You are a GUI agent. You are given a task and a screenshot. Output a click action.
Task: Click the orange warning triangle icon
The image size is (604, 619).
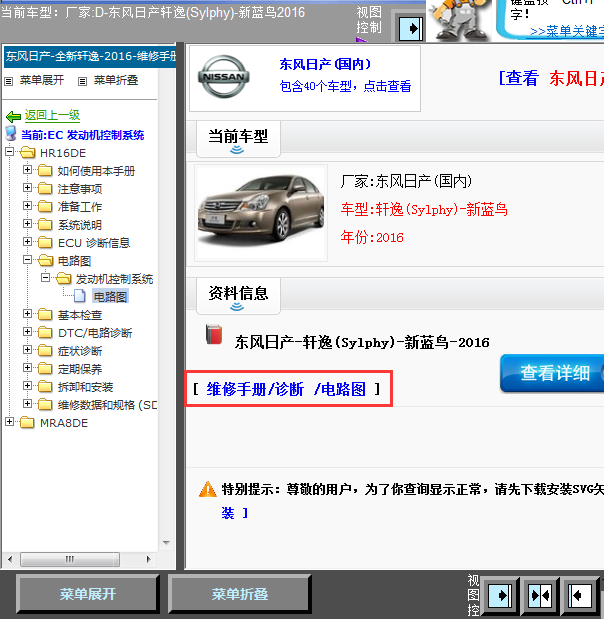point(208,490)
